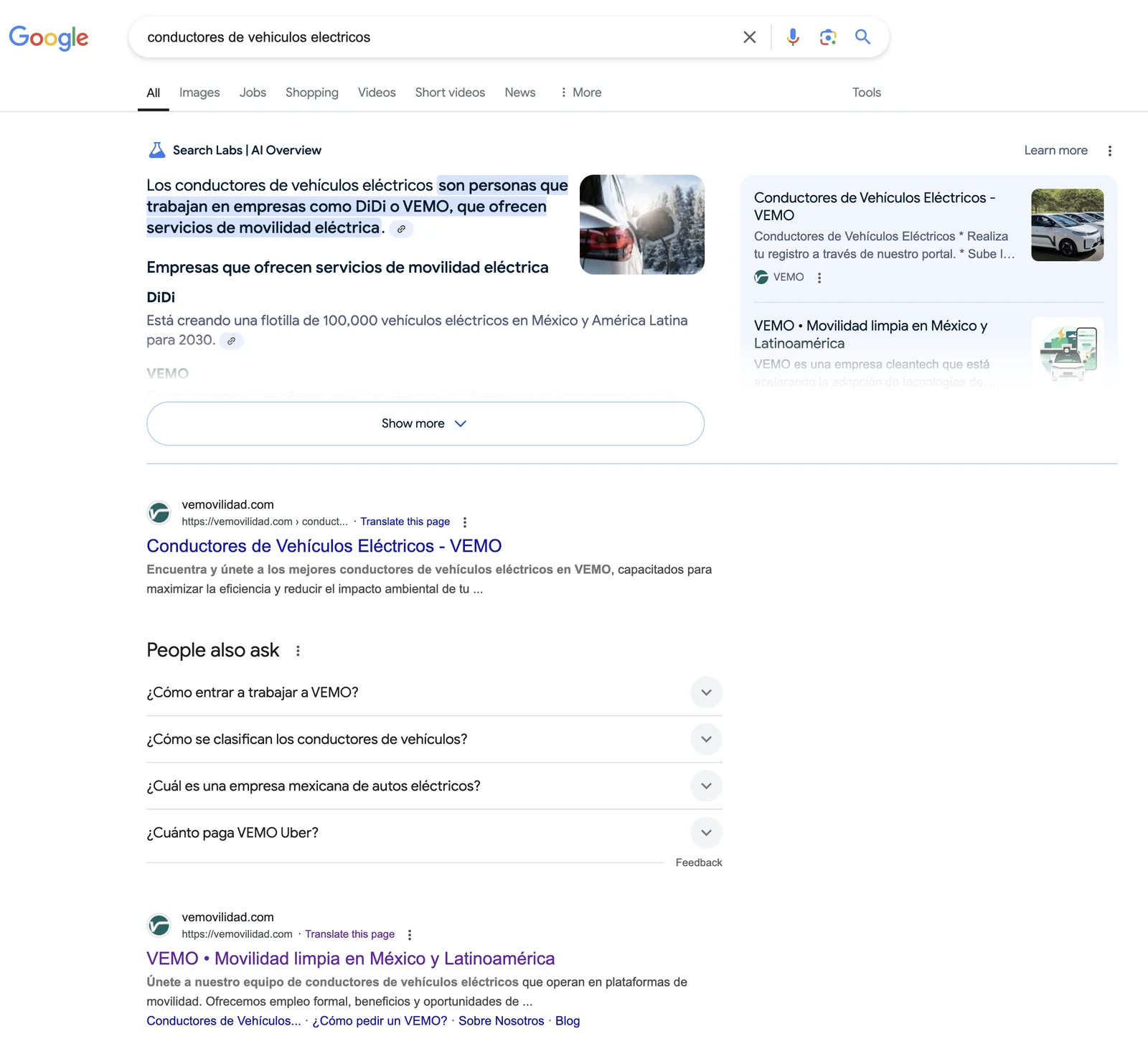This screenshot has height=1059, width=1148.
Task: Click the three-dot icon beside People also ask
Action: [298, 651]
